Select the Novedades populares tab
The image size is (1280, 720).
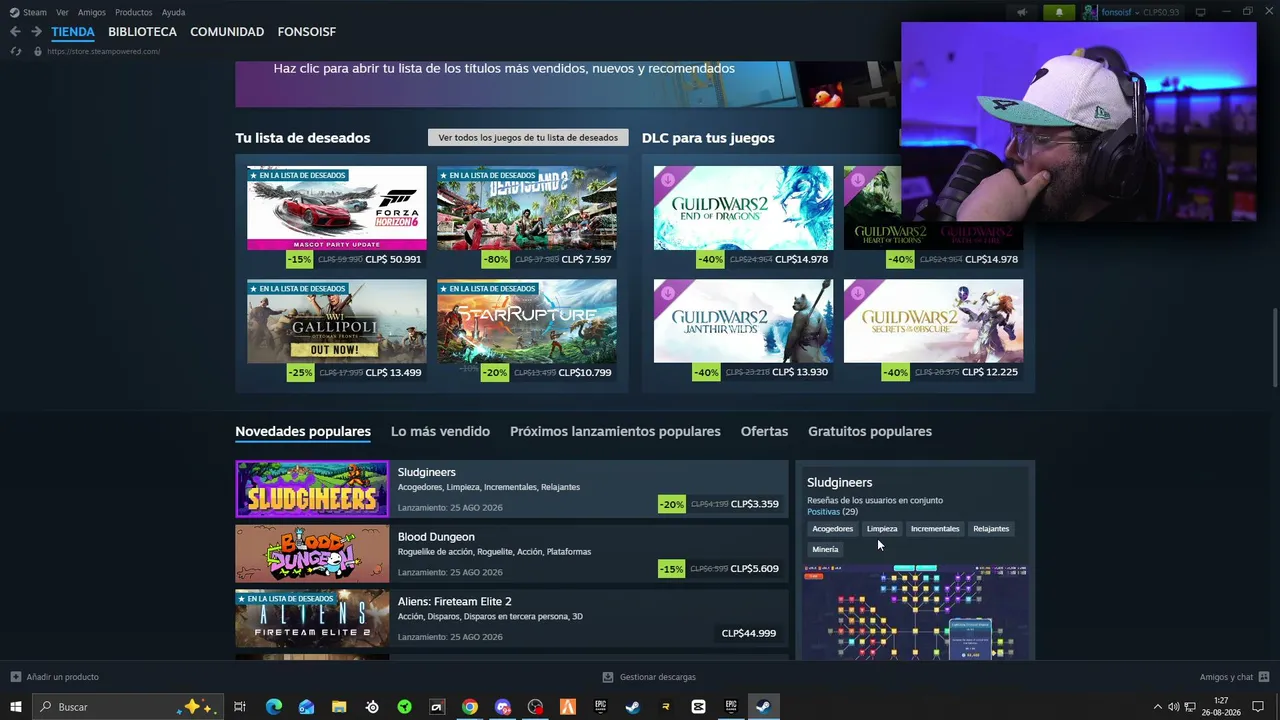tap(303, 431)
